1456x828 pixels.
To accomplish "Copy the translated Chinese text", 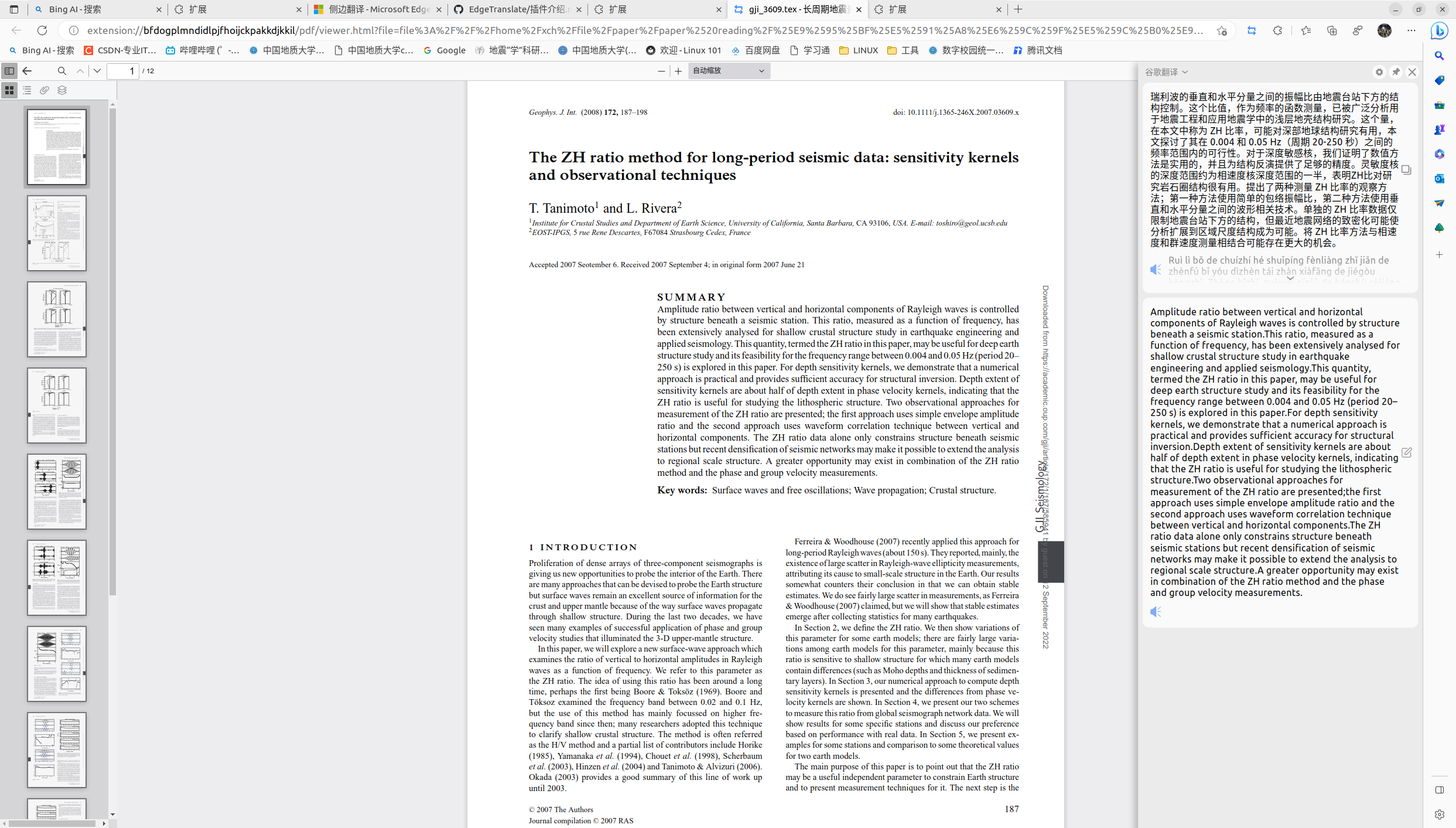I will click(1406, 170).
